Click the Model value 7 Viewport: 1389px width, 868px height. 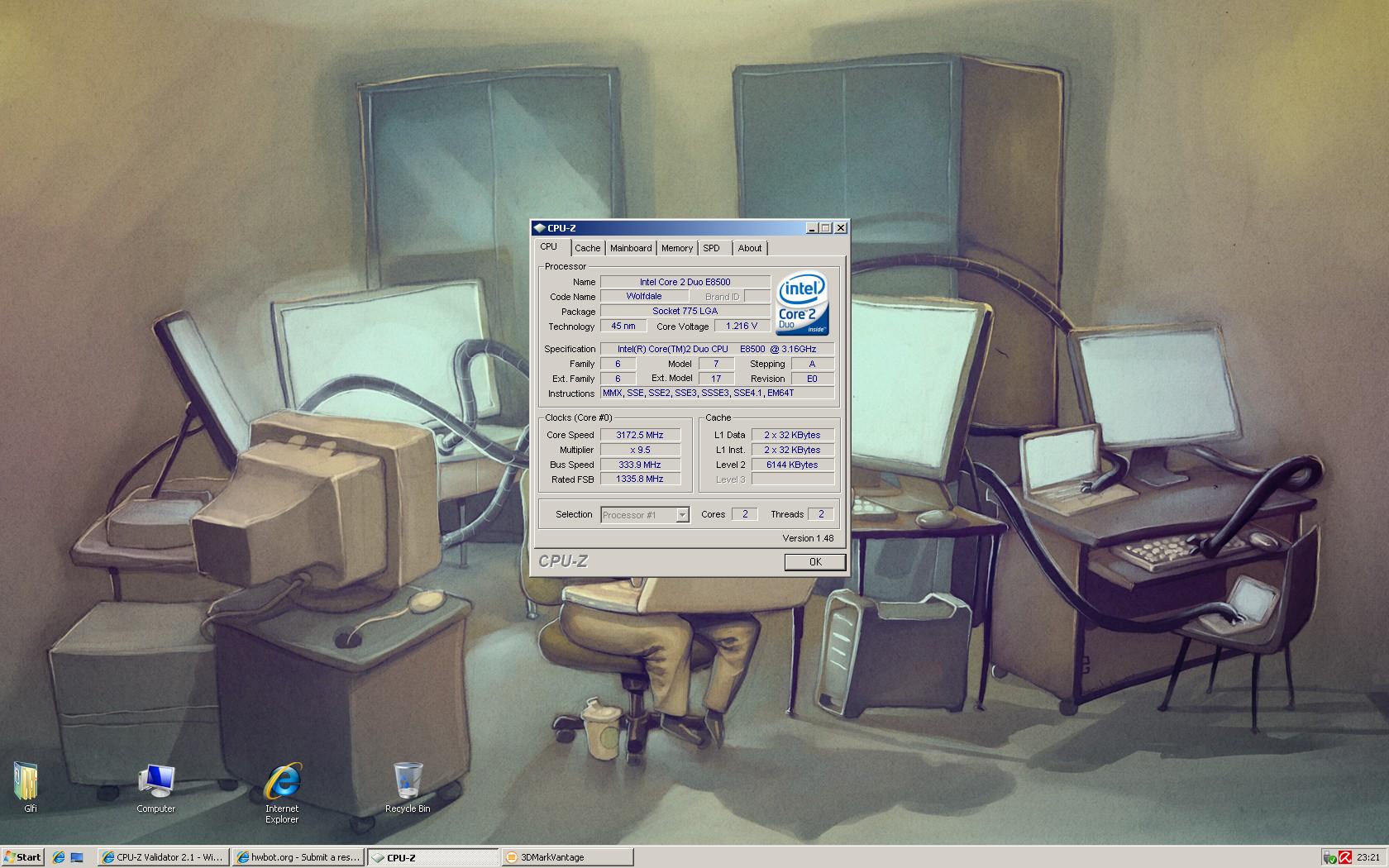(x=716, y=364)
